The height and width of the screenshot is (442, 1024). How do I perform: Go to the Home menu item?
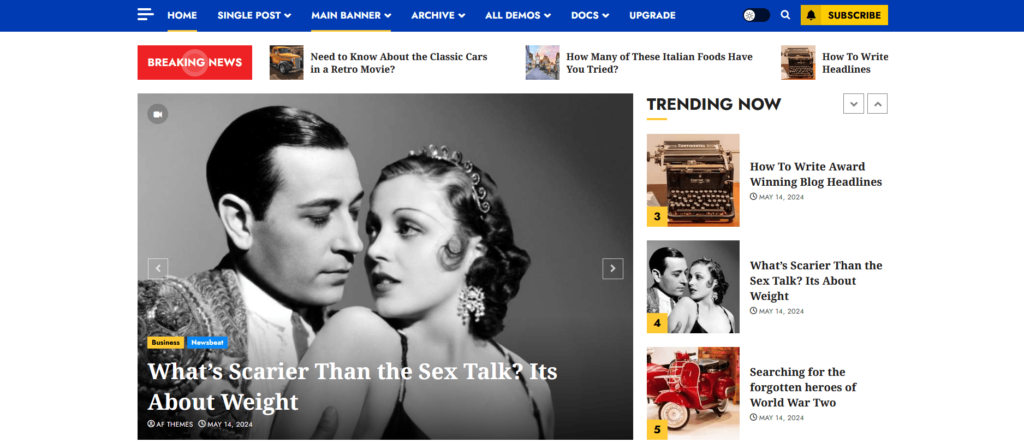182,15
